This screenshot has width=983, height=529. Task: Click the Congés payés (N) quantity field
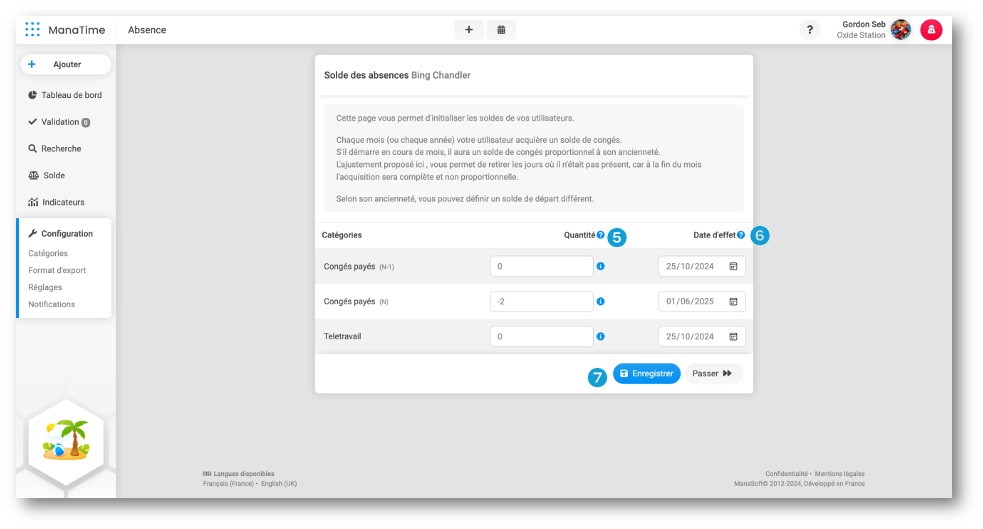coord(541,301)
